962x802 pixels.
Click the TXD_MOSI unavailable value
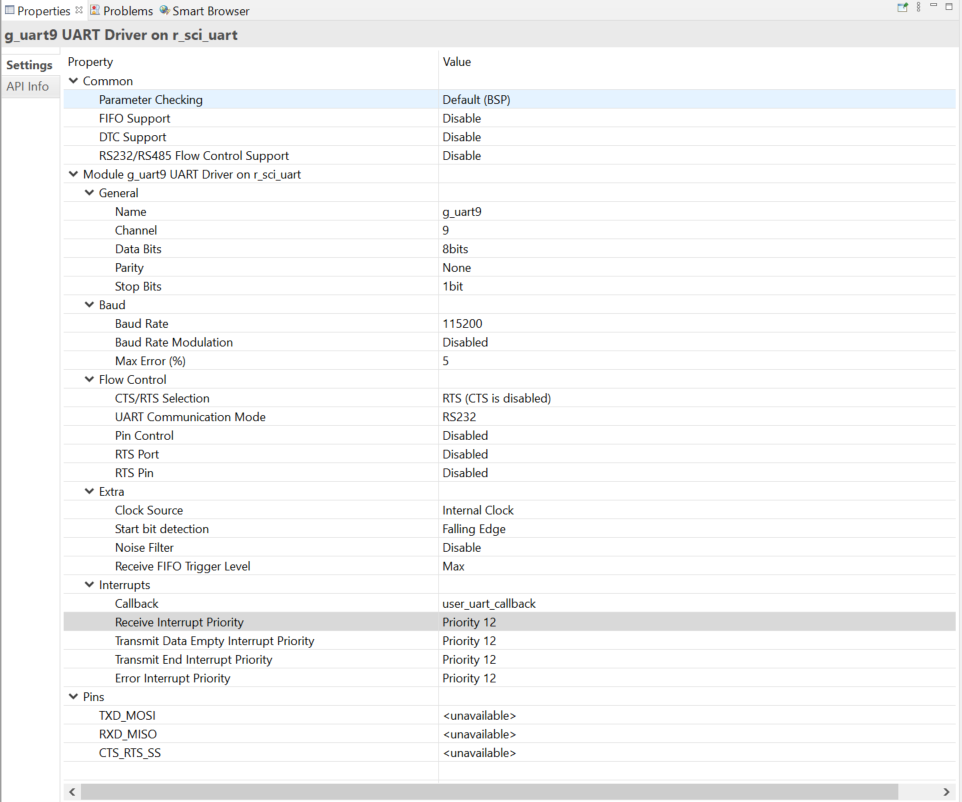(x=479, y=715)
